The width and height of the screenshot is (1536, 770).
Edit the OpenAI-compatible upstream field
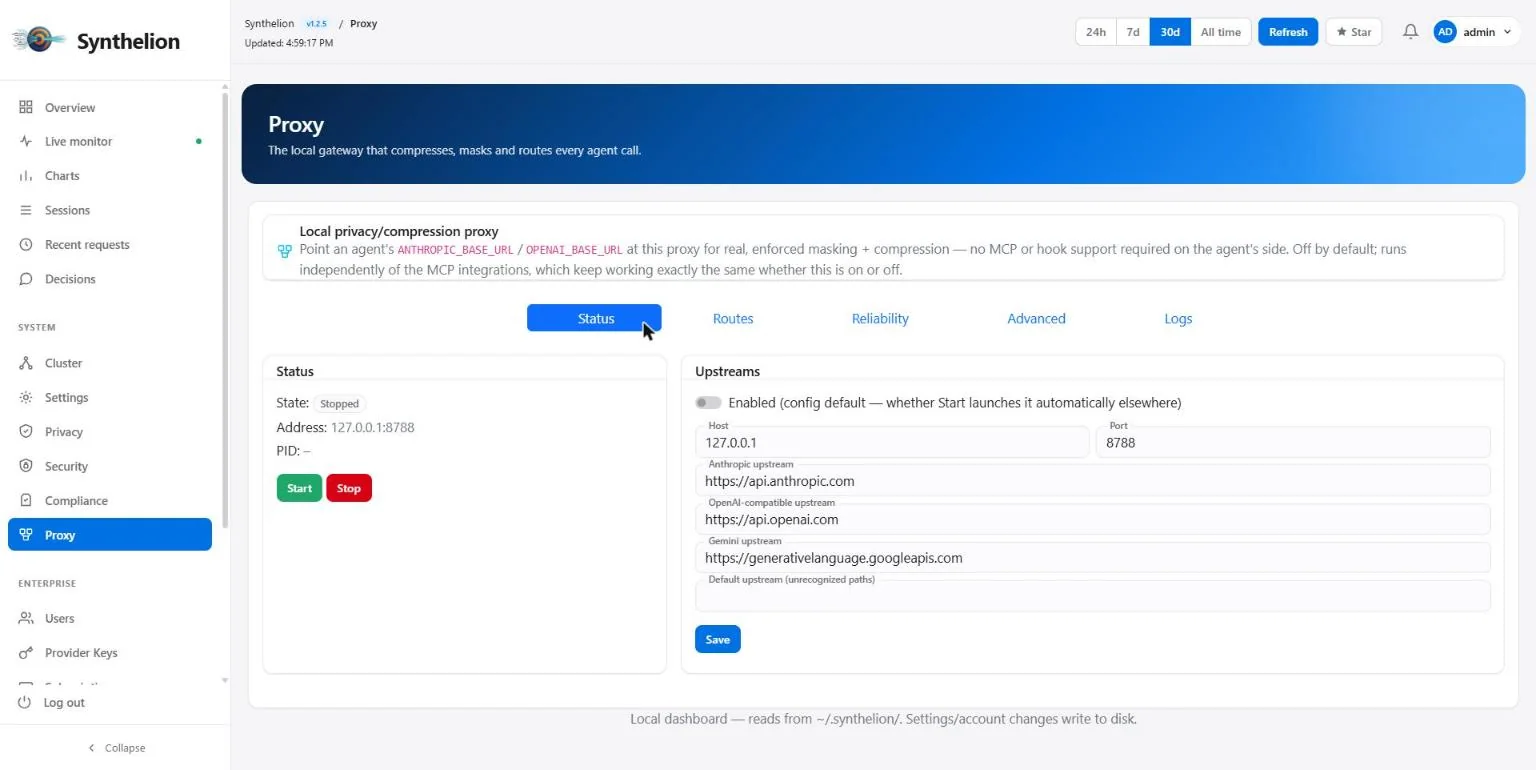(x=1093, y=519)
